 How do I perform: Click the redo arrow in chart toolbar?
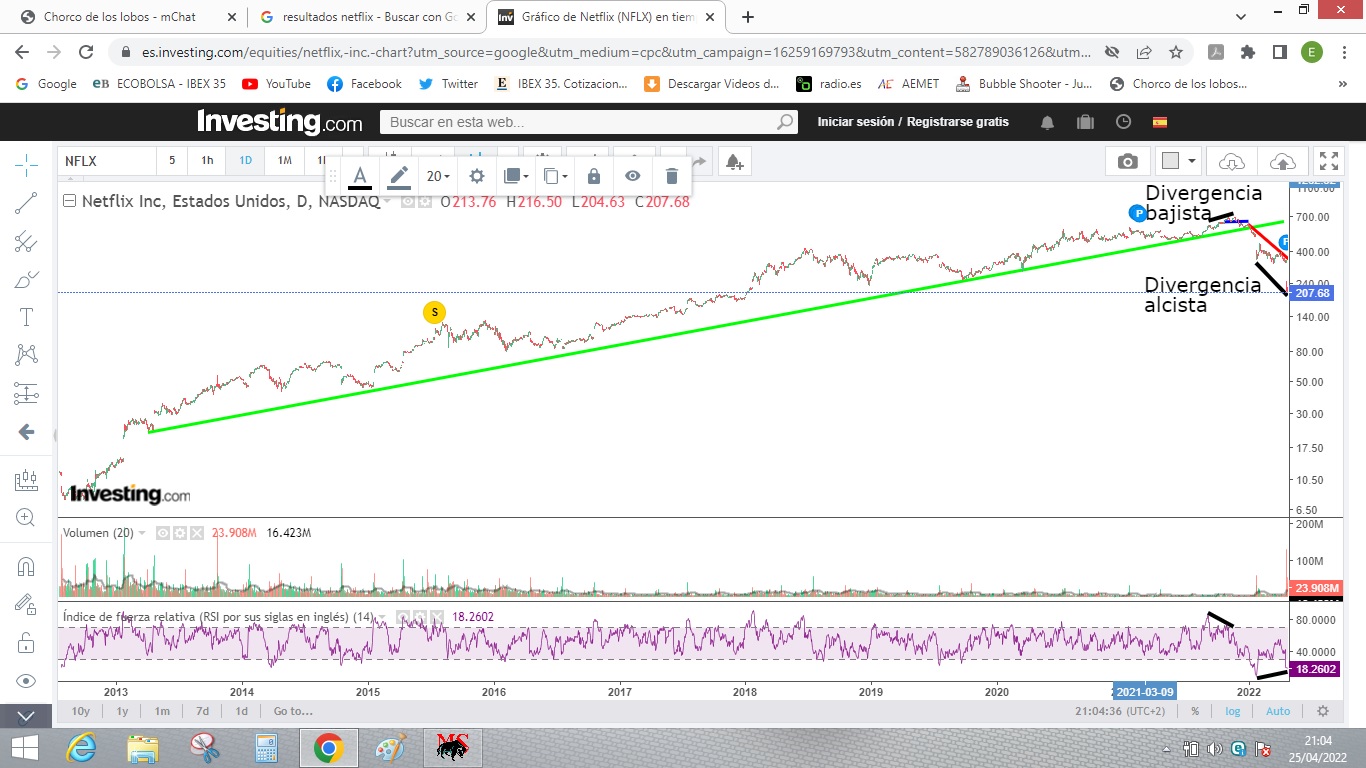click(x=698, y=161)
